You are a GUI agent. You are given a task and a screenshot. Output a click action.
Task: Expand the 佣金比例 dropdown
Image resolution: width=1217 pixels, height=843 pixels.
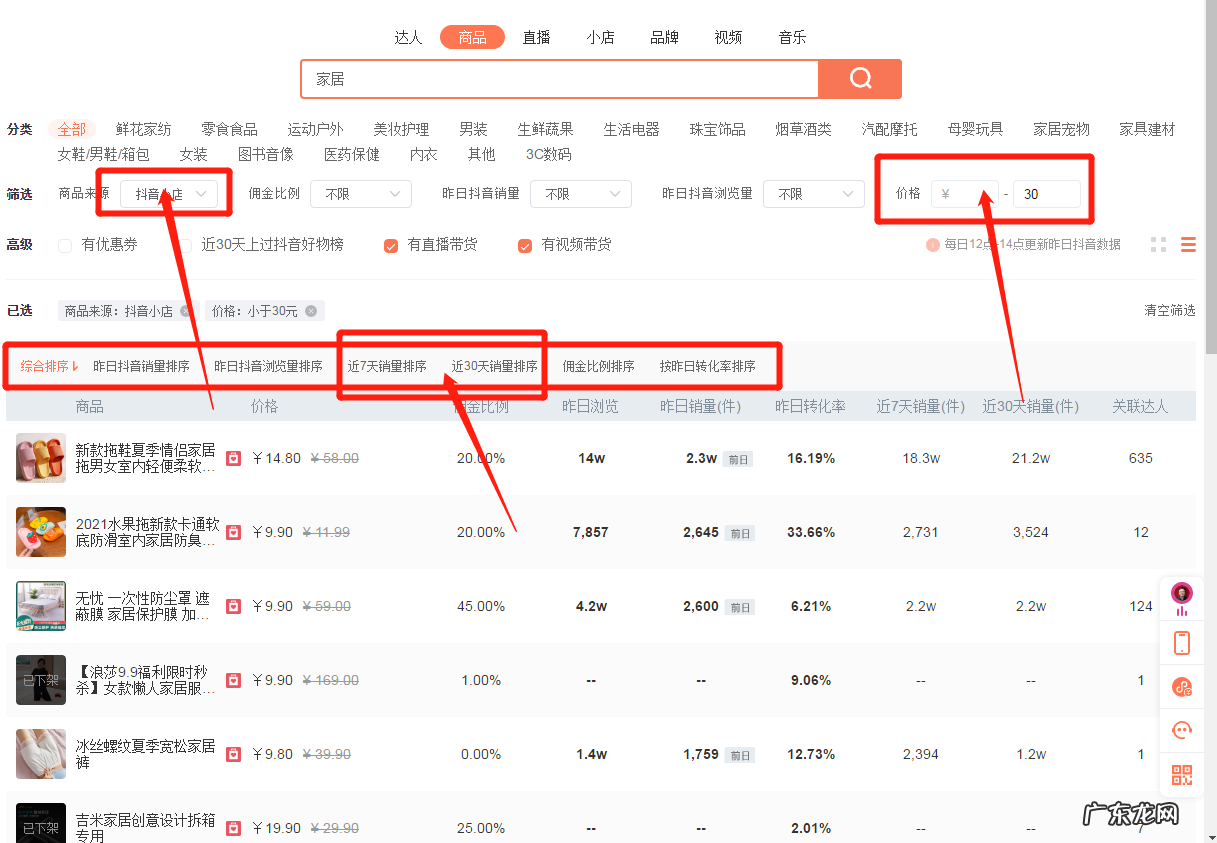(360, 193)
